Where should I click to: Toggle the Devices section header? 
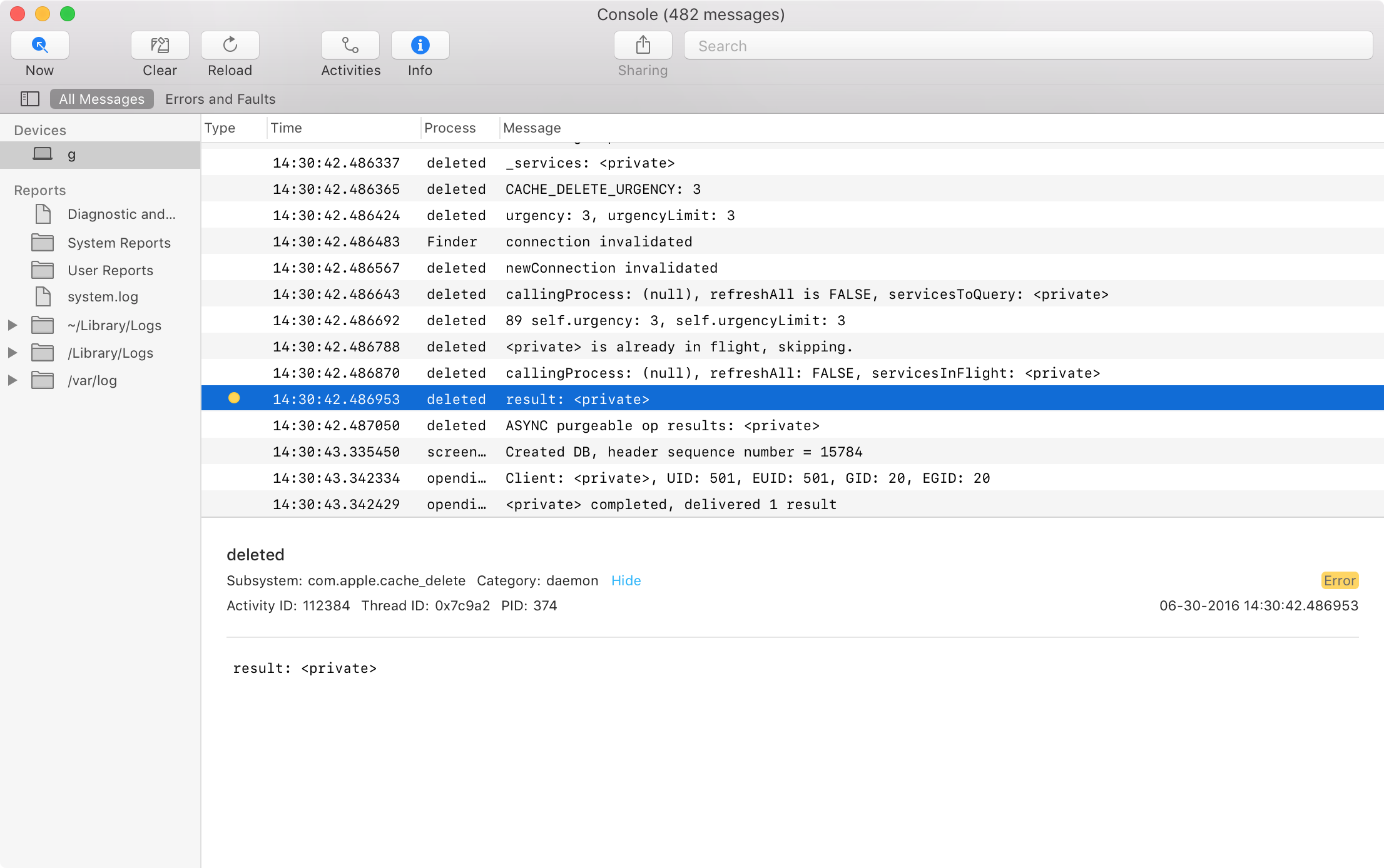pyautogui.click(x=40, y=129)
